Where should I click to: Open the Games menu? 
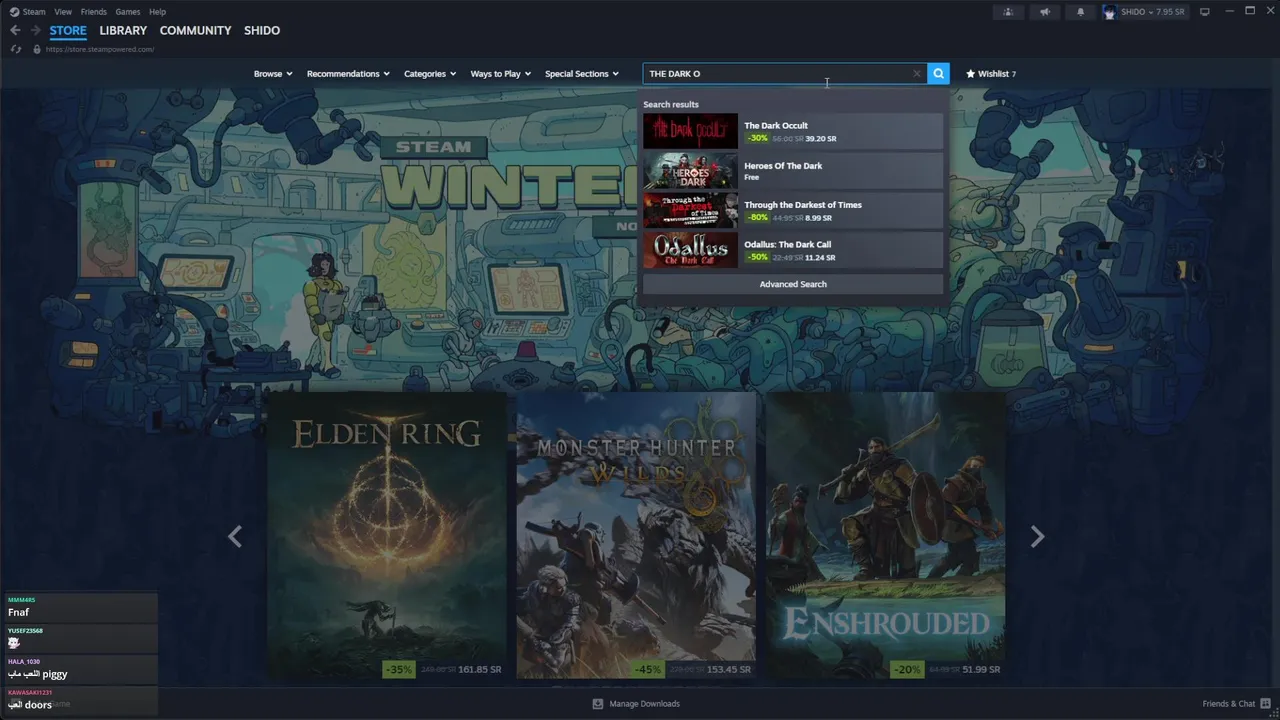coord(128,12)
